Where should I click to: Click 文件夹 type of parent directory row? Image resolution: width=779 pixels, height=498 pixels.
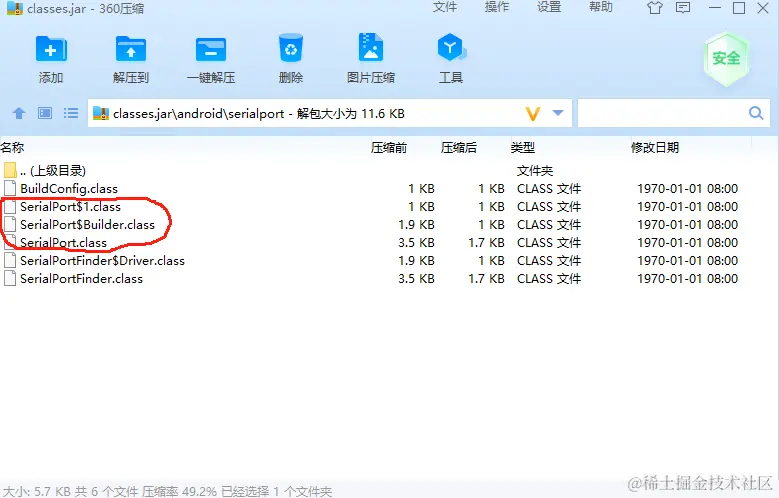click(x=535, y=171)
